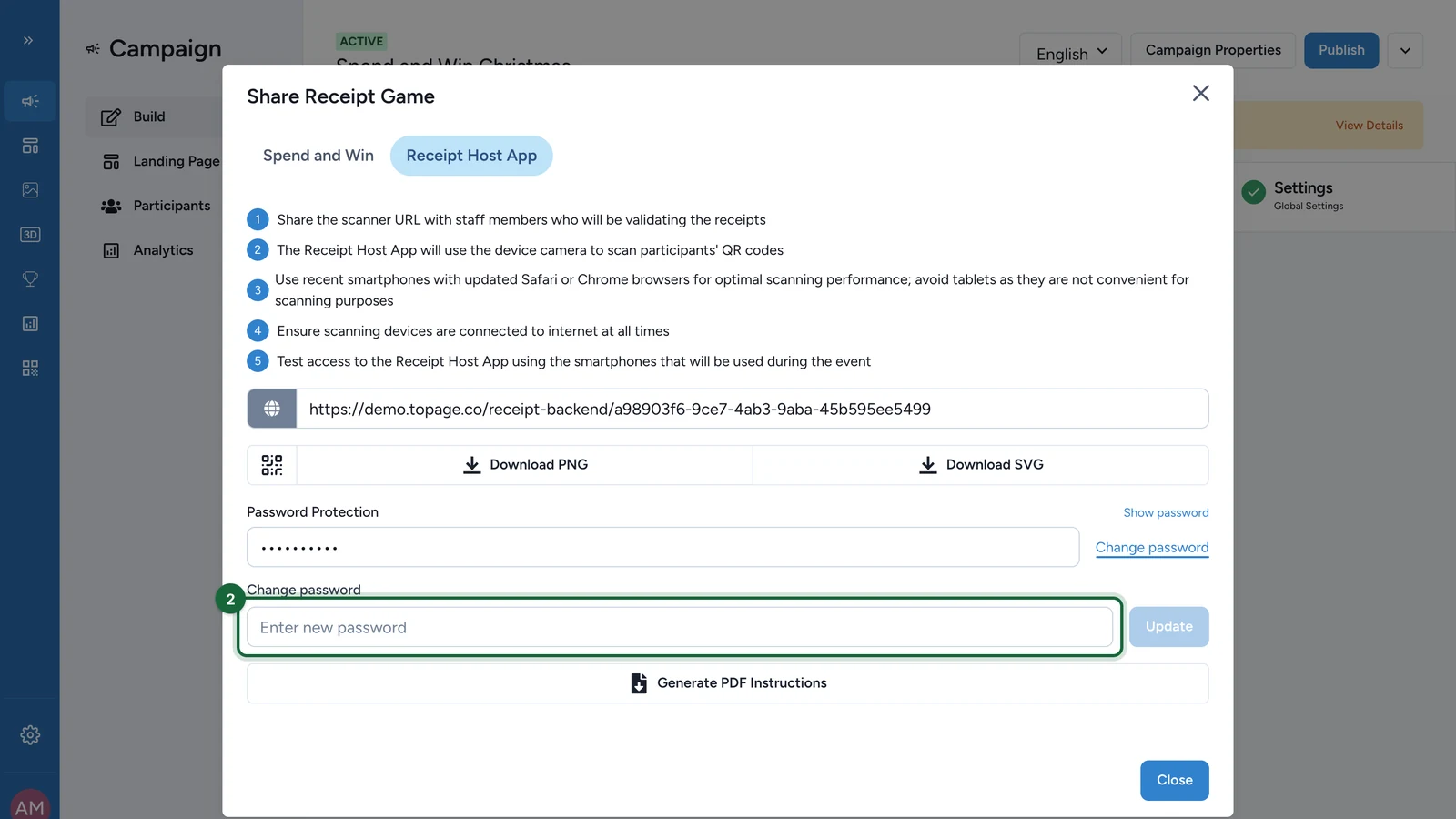Open the 3D icon in sidebar
1456x819 pixels.
point(30,235)
